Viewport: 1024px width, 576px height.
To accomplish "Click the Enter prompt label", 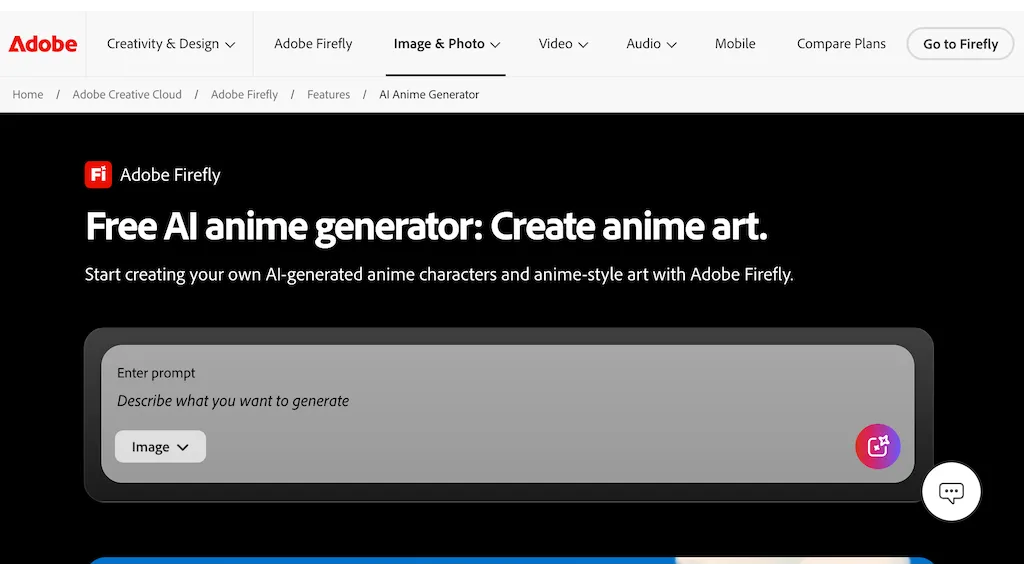I will 156,373.
